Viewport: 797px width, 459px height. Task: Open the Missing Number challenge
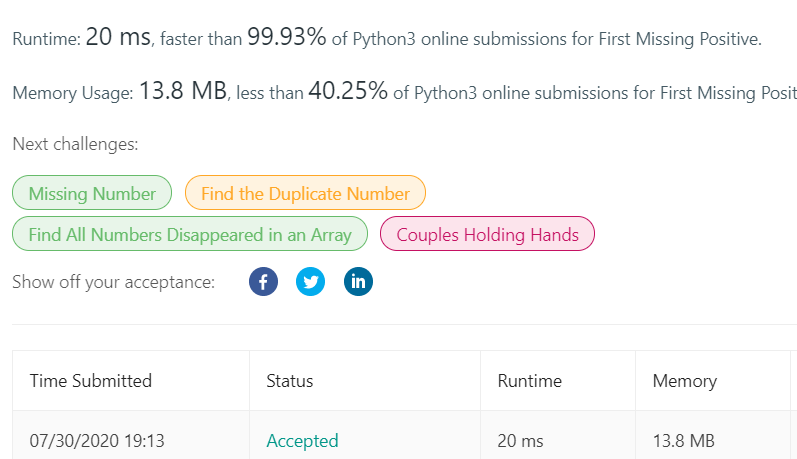(92, 193)
